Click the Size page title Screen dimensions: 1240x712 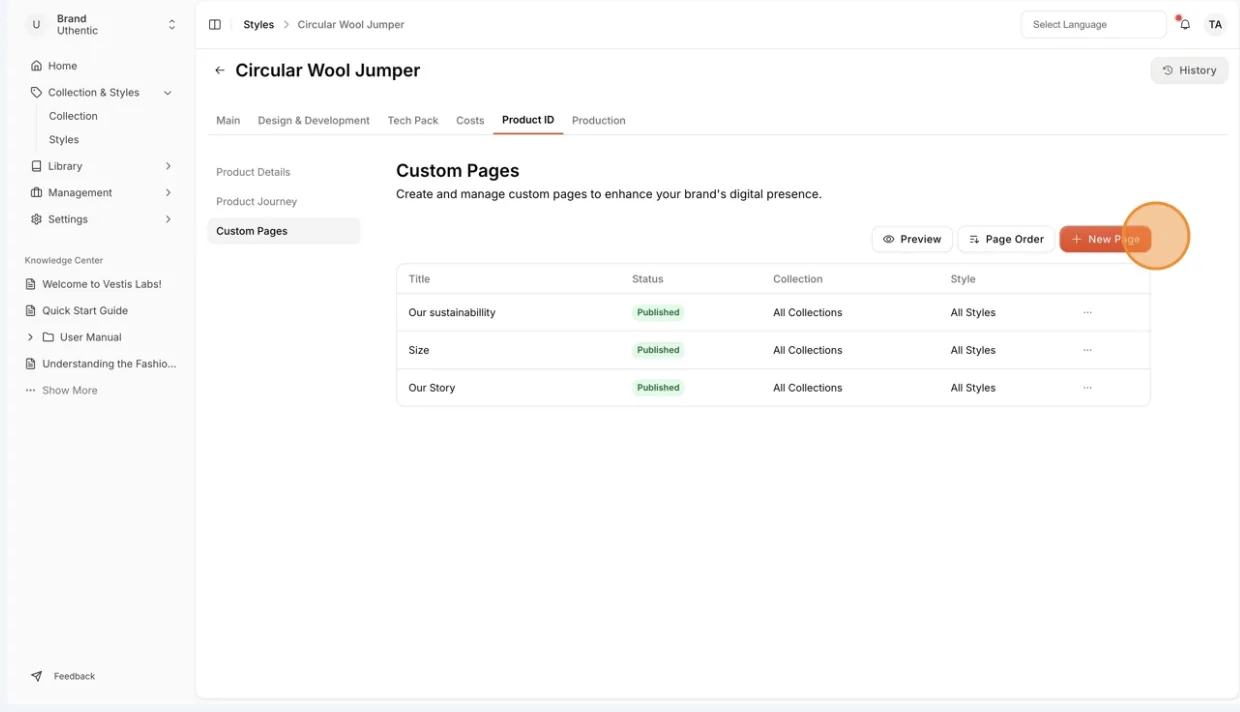point(419,350)
